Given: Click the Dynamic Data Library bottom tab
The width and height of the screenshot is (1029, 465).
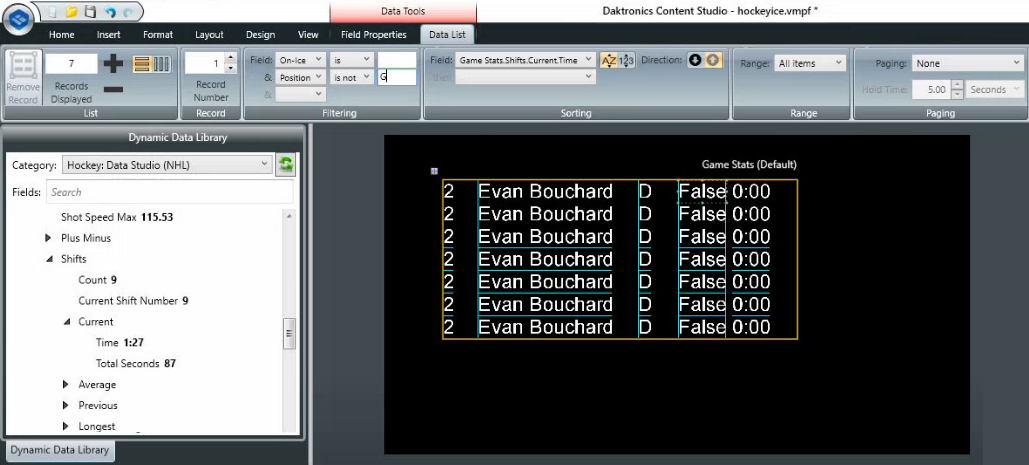Looking at the screenshot, I should coord(60,451).
